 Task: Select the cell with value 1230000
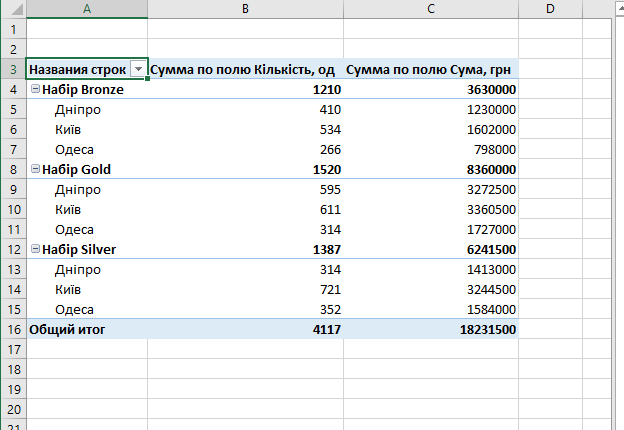click(x=431, y=109)
